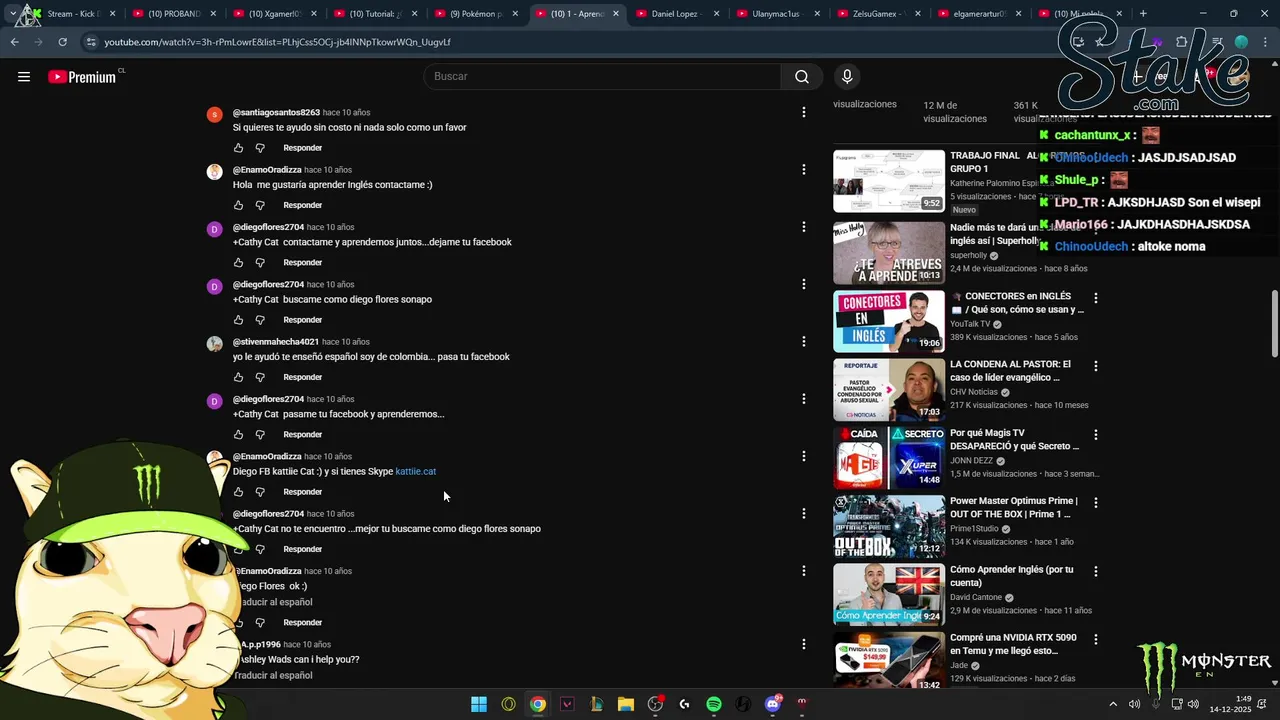Open Logitech G HUB from taskbar
The image size is (1280, 720).
click(684, 704)
